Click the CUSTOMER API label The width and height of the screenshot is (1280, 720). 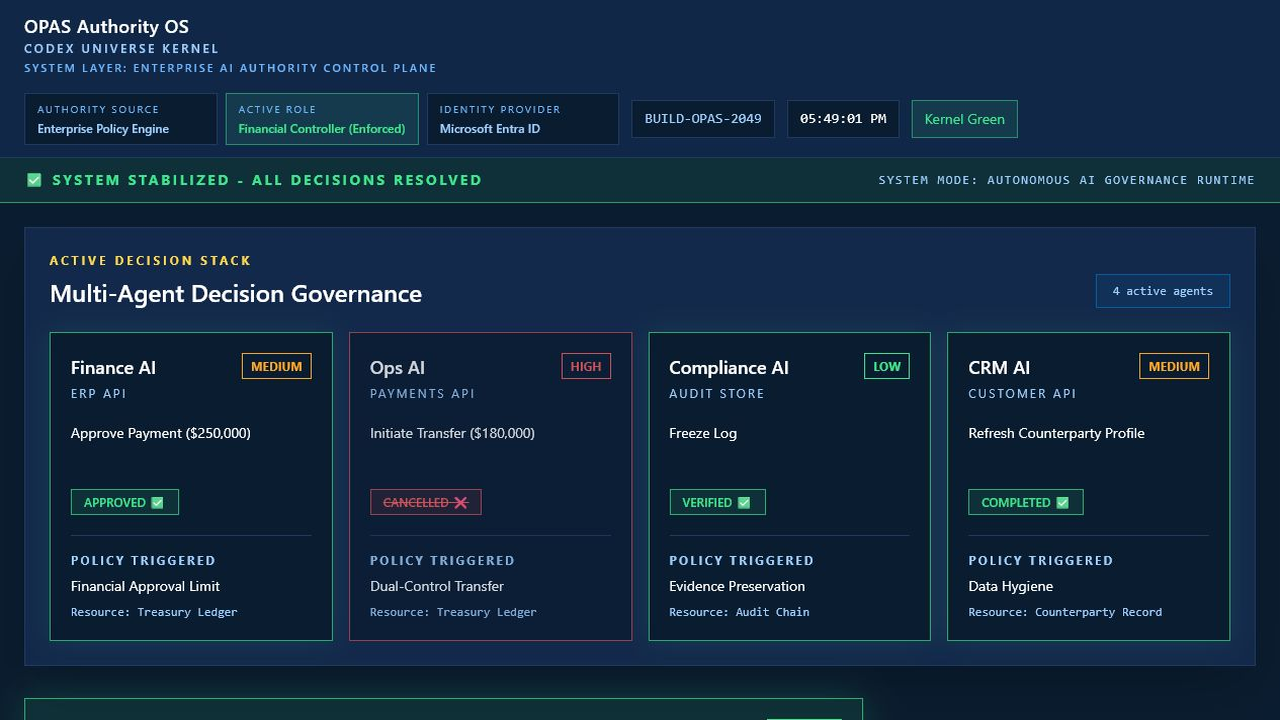click(x=1022, y=394)
